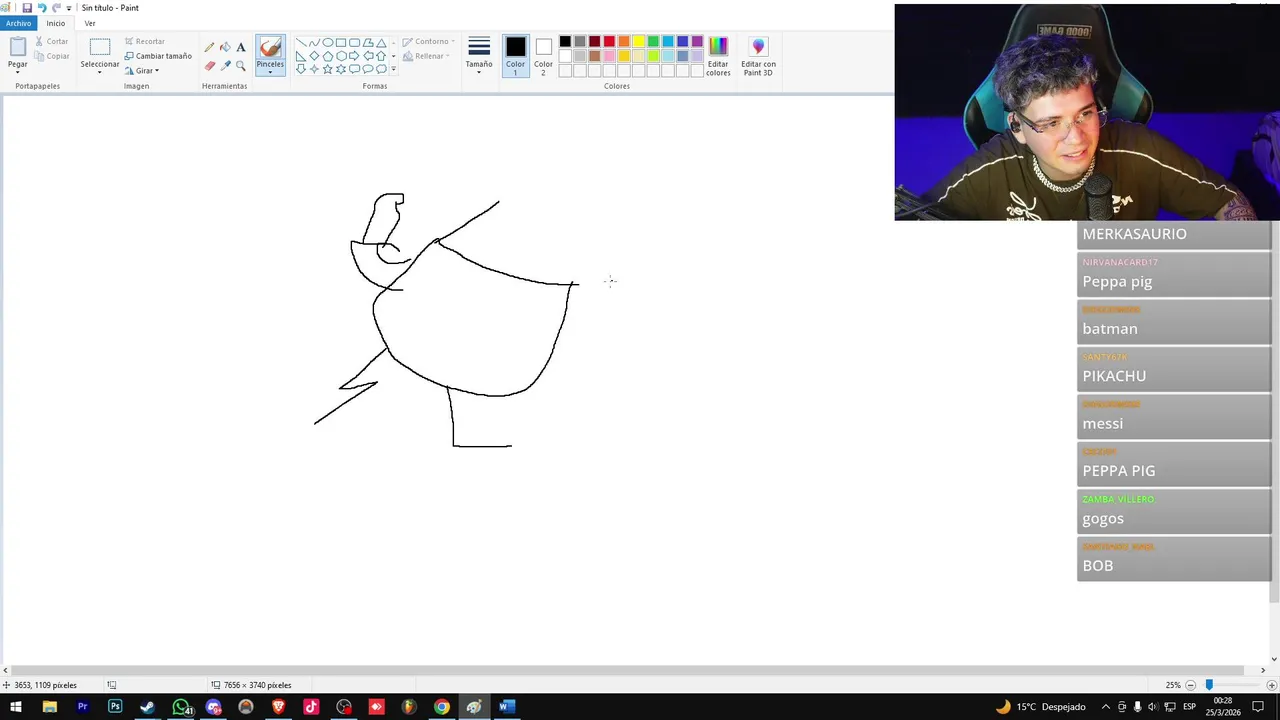Open Customize Quick Access Toolbar arrow

[69, 8]
